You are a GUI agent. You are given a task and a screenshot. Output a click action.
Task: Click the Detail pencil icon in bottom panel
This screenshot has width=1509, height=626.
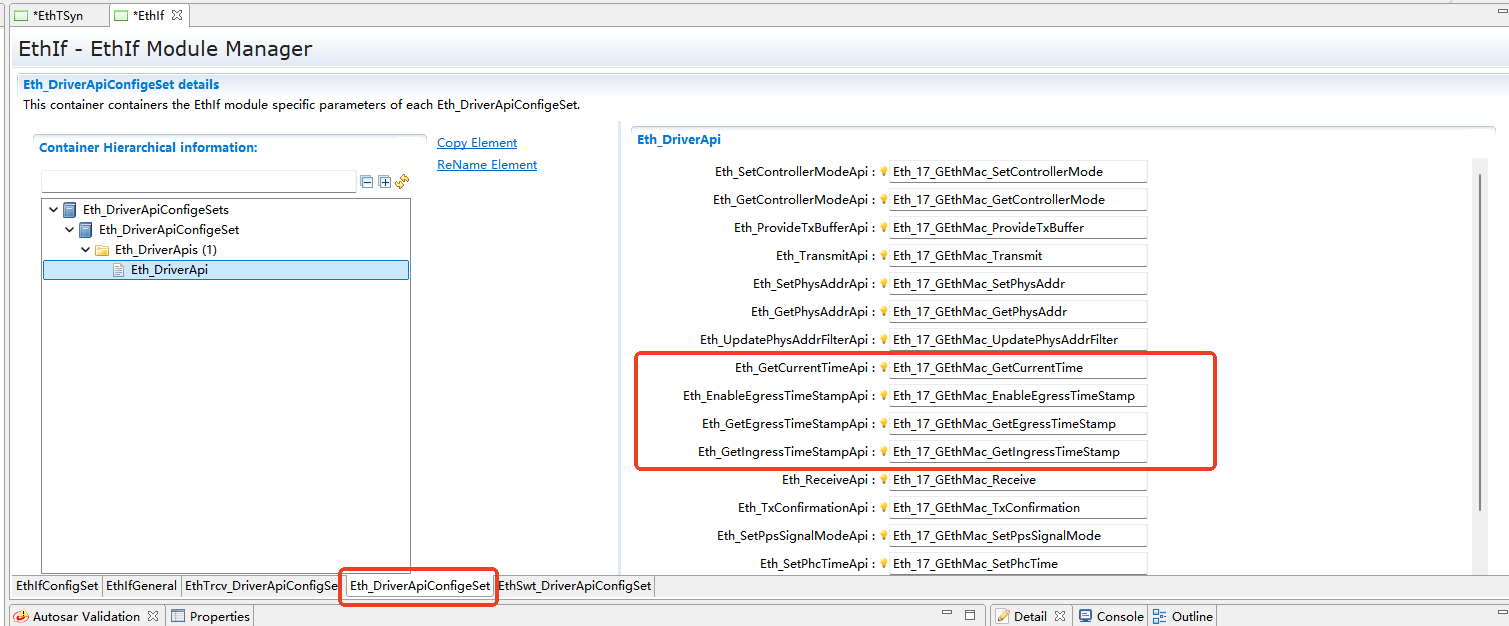click(1003, 616)
